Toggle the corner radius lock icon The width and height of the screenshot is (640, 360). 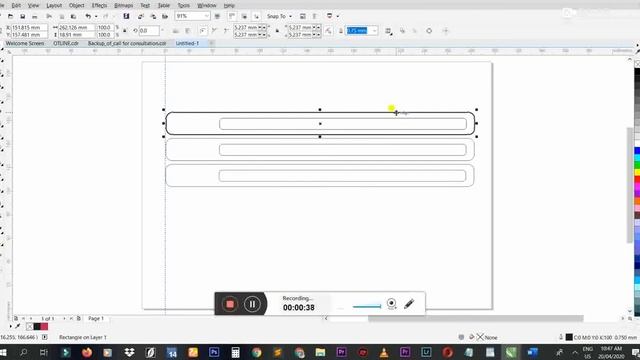pyautogui.click(x=277, y=31)
